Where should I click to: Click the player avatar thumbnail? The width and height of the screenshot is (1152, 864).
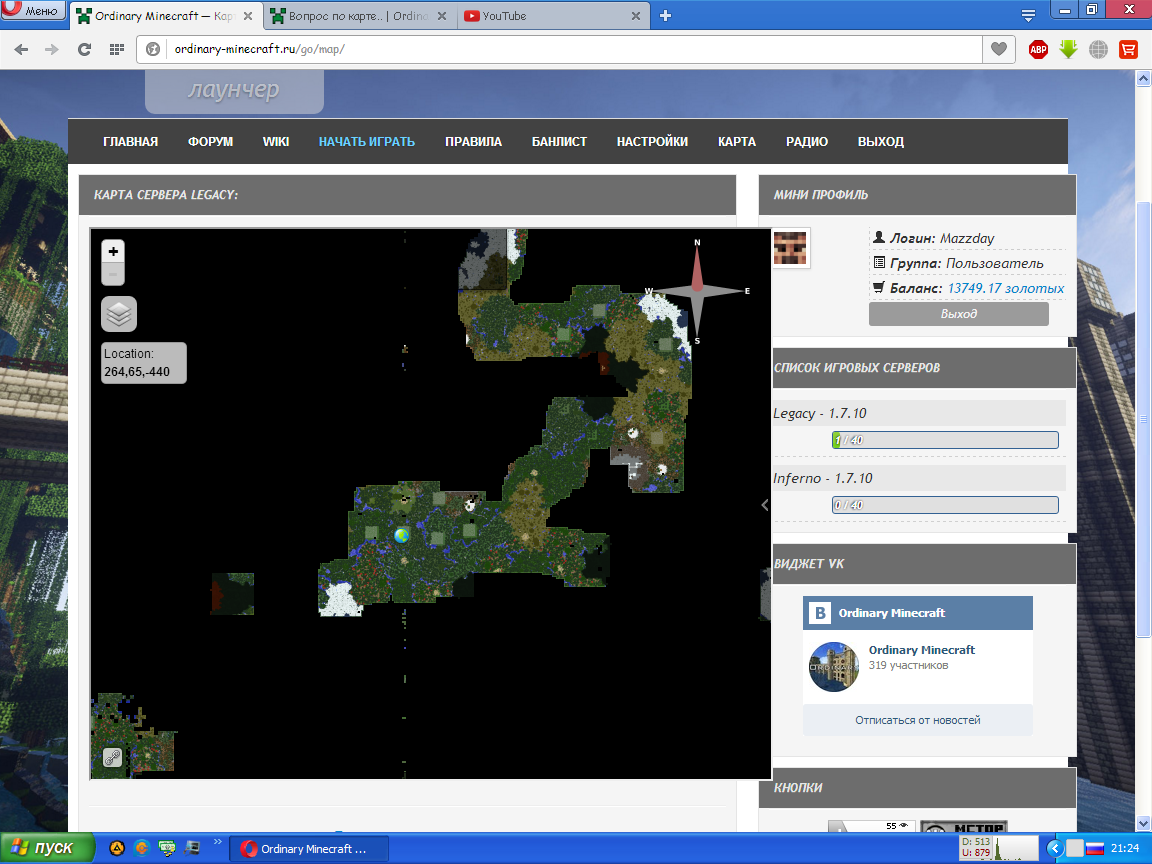pyautogui.click(x=791, y=248)
